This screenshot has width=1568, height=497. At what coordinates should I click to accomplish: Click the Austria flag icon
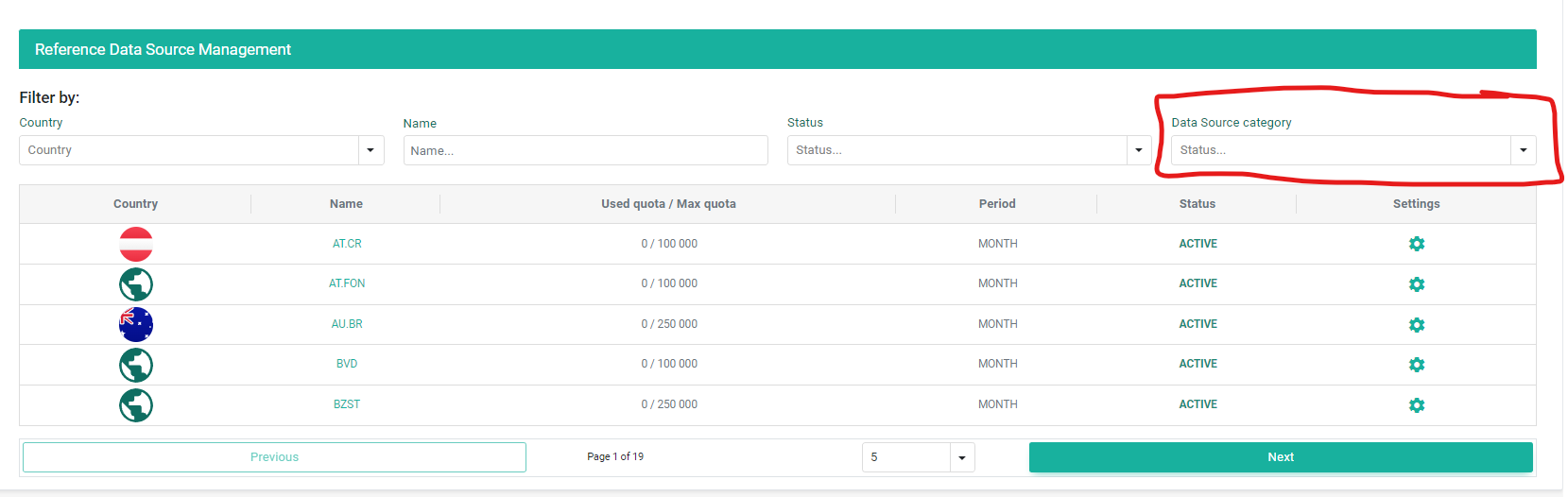[x=136, y=244]
